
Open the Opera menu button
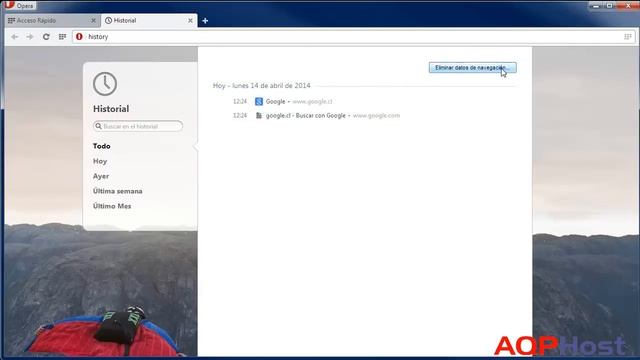(19, 5)
